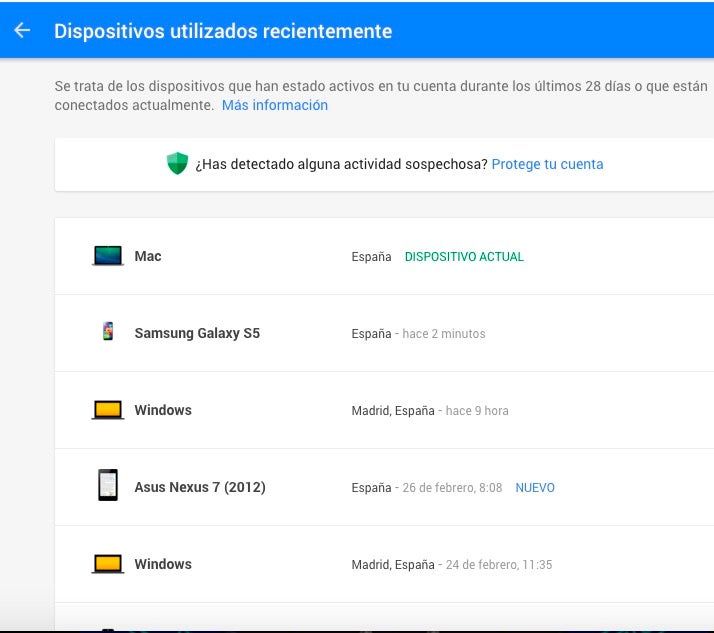This screenshot has width=714, height=633.
Task: Click the hace 2 minutos timestamp
Action: tap(444, 334)
